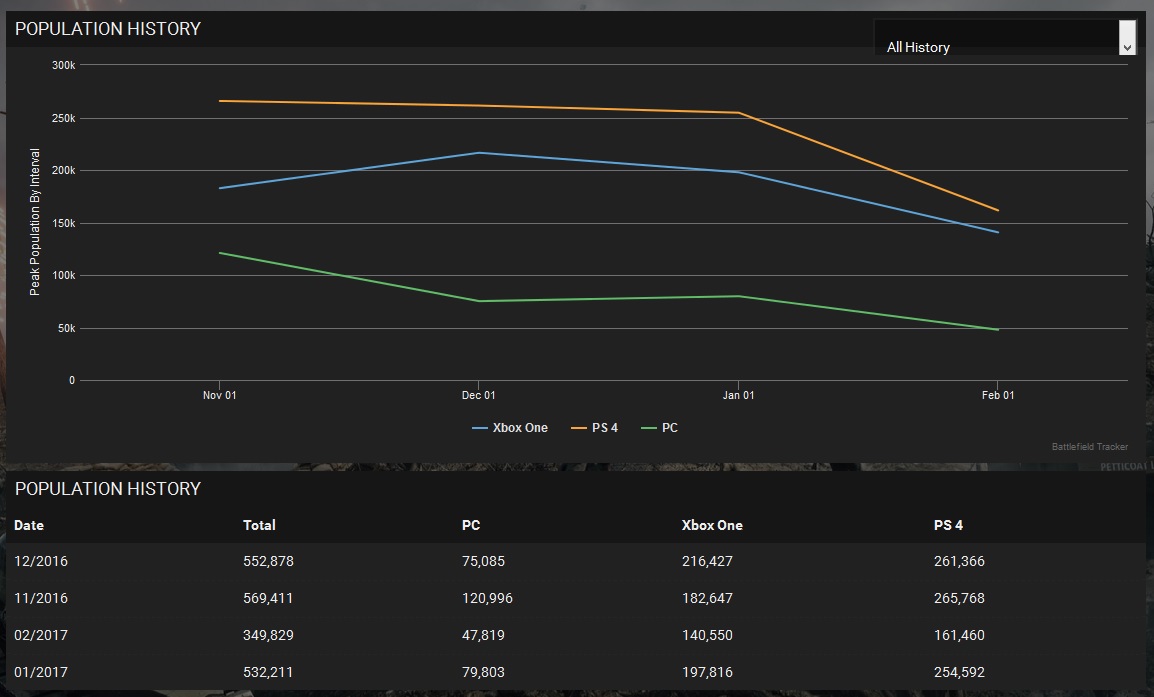Click the PC green legend line
This screenshot has width=1154, height=697.
[649, 428]
